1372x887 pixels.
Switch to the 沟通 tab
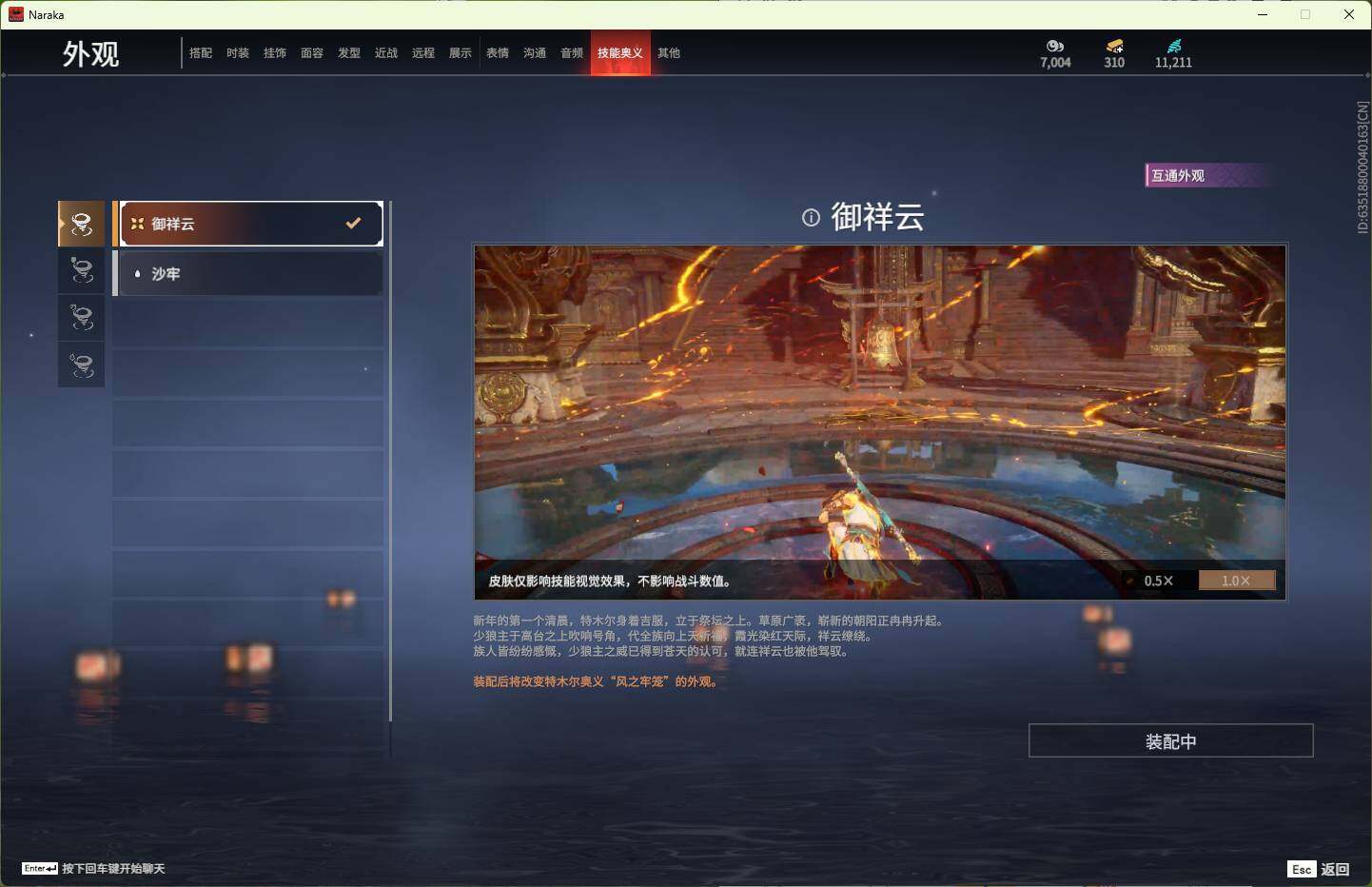pos(535,53)
